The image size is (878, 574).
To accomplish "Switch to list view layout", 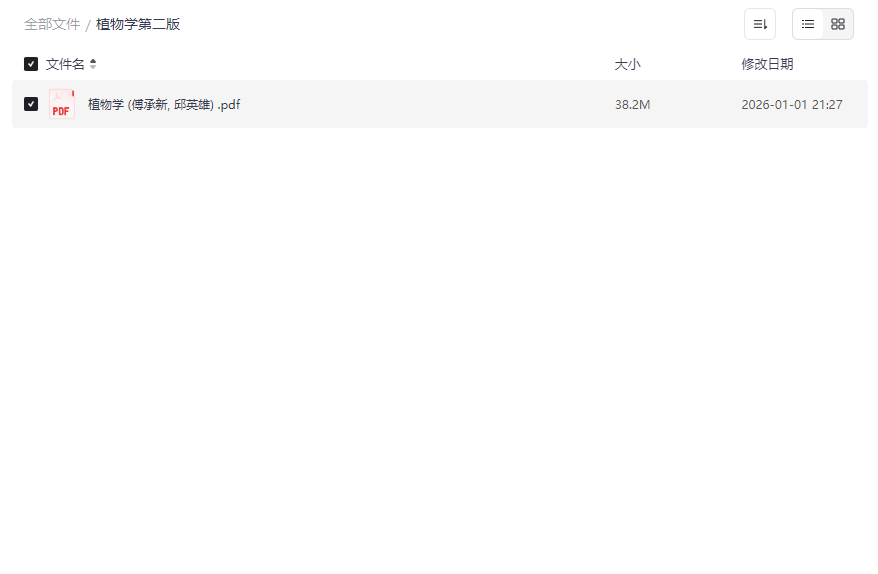I will 807,24.
